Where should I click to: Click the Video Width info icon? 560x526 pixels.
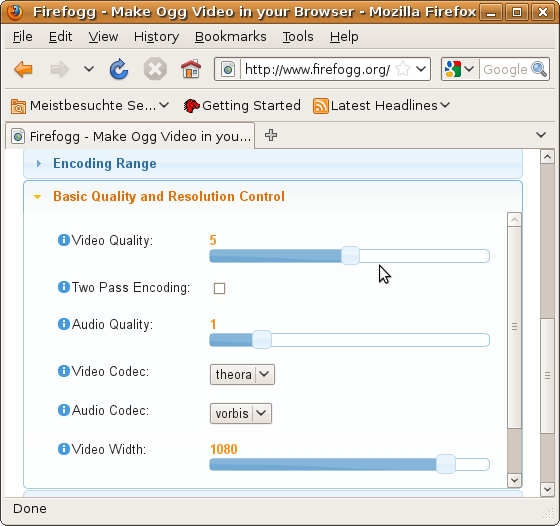[x=64, y=449]
